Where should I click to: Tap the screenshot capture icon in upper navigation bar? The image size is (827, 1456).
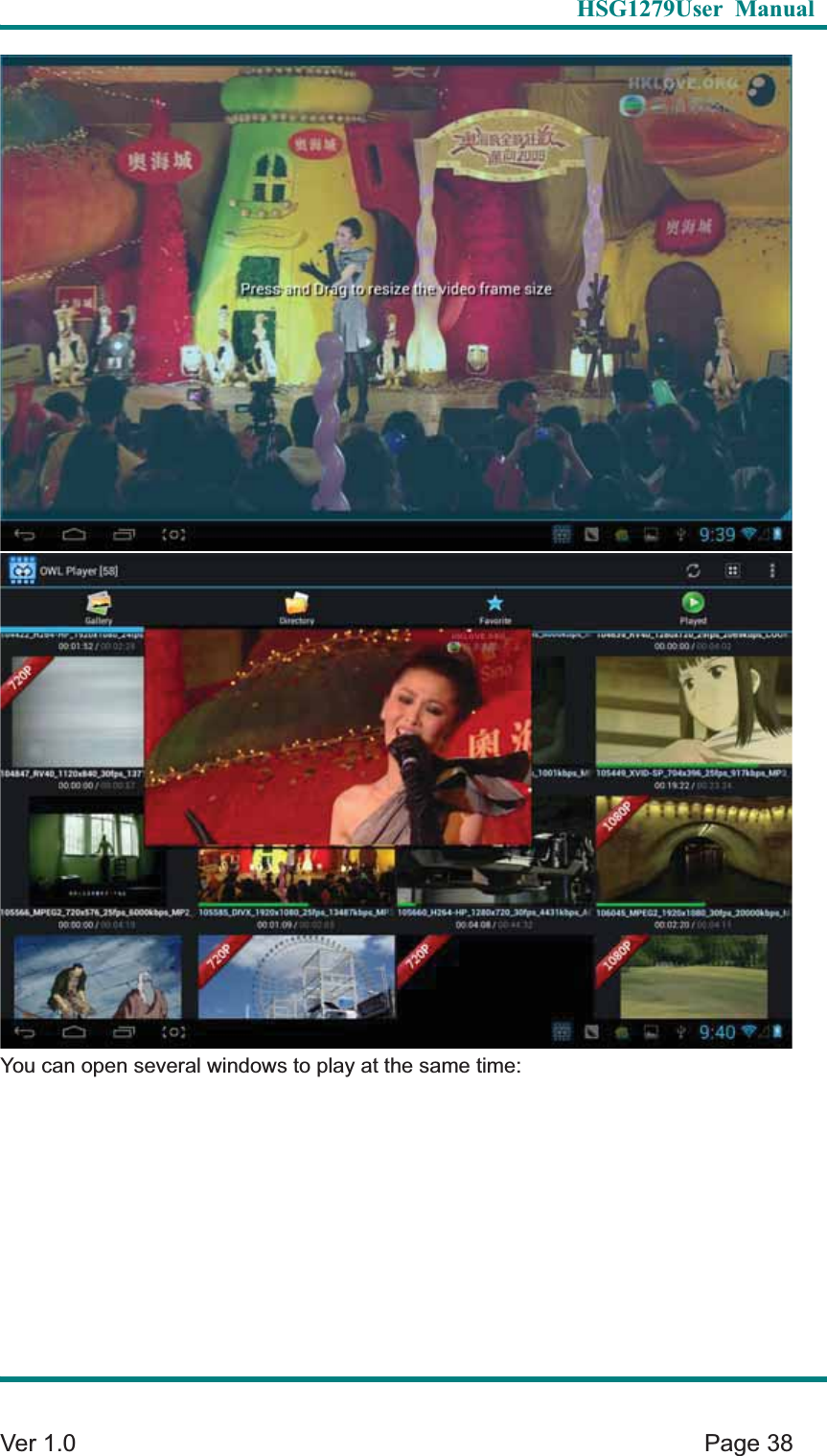point(173,535)
